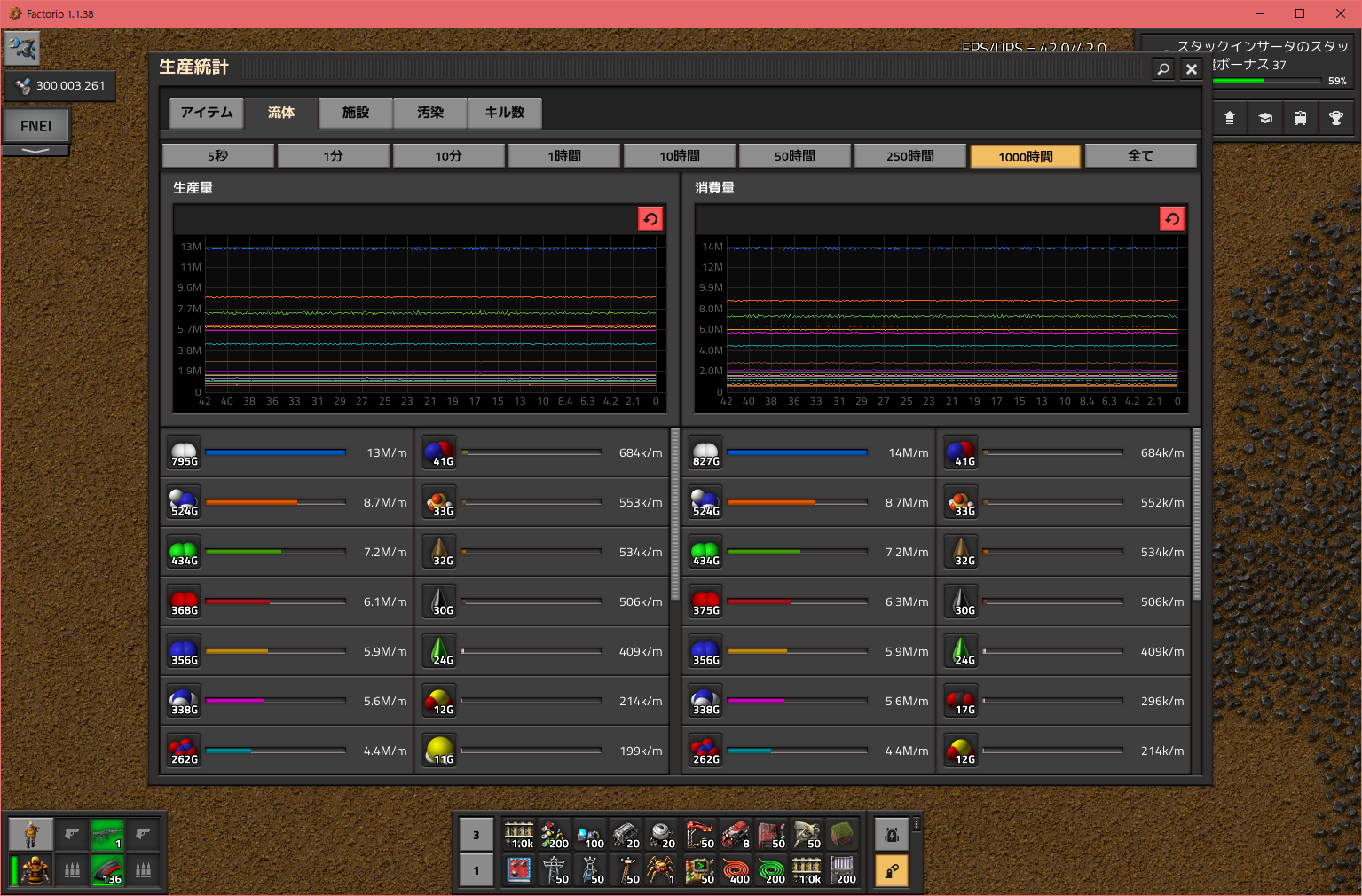Set time range to 250時間
1362x896 pixels.
(x=910, y=156)
